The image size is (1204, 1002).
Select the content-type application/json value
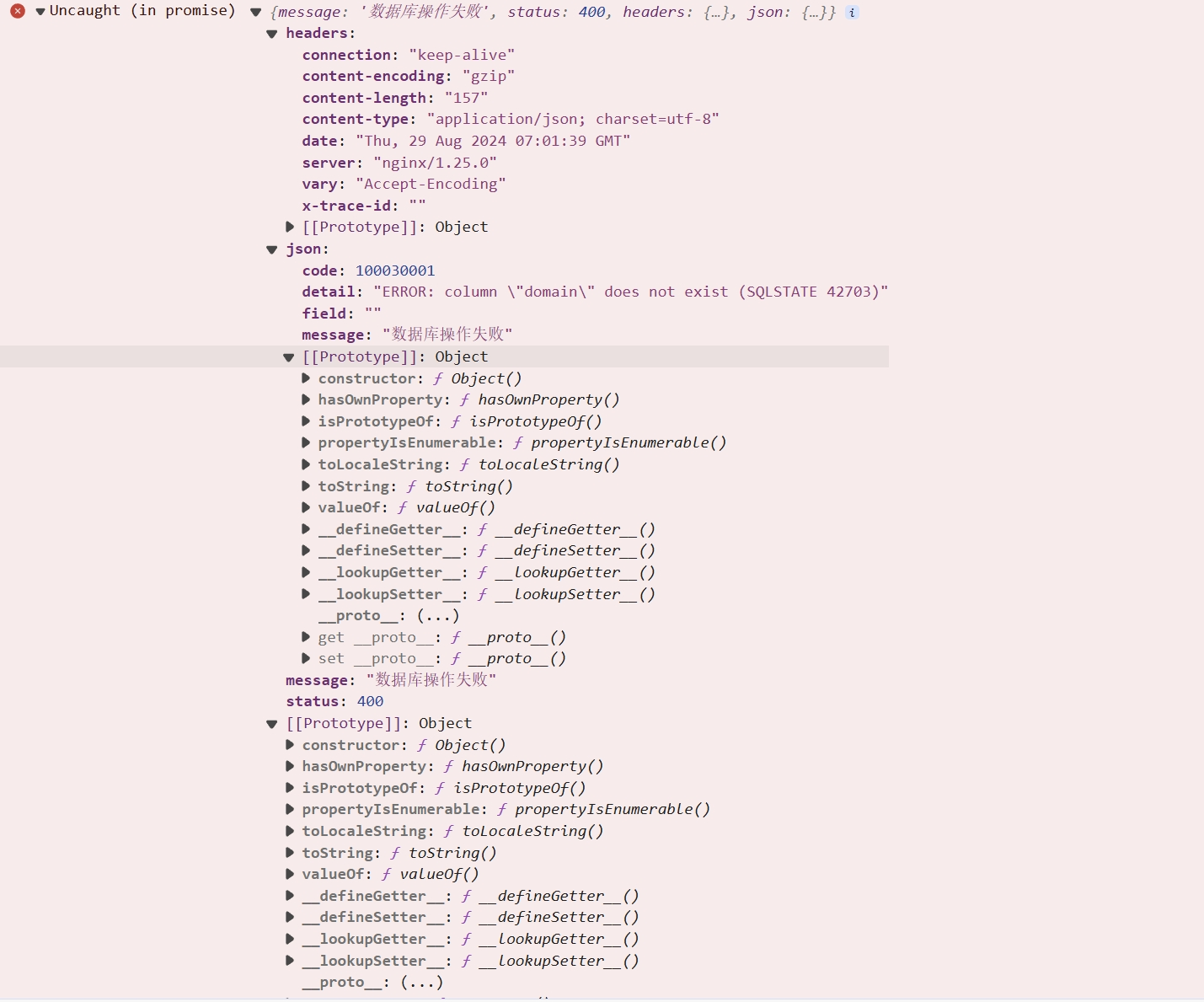[573, 120]
